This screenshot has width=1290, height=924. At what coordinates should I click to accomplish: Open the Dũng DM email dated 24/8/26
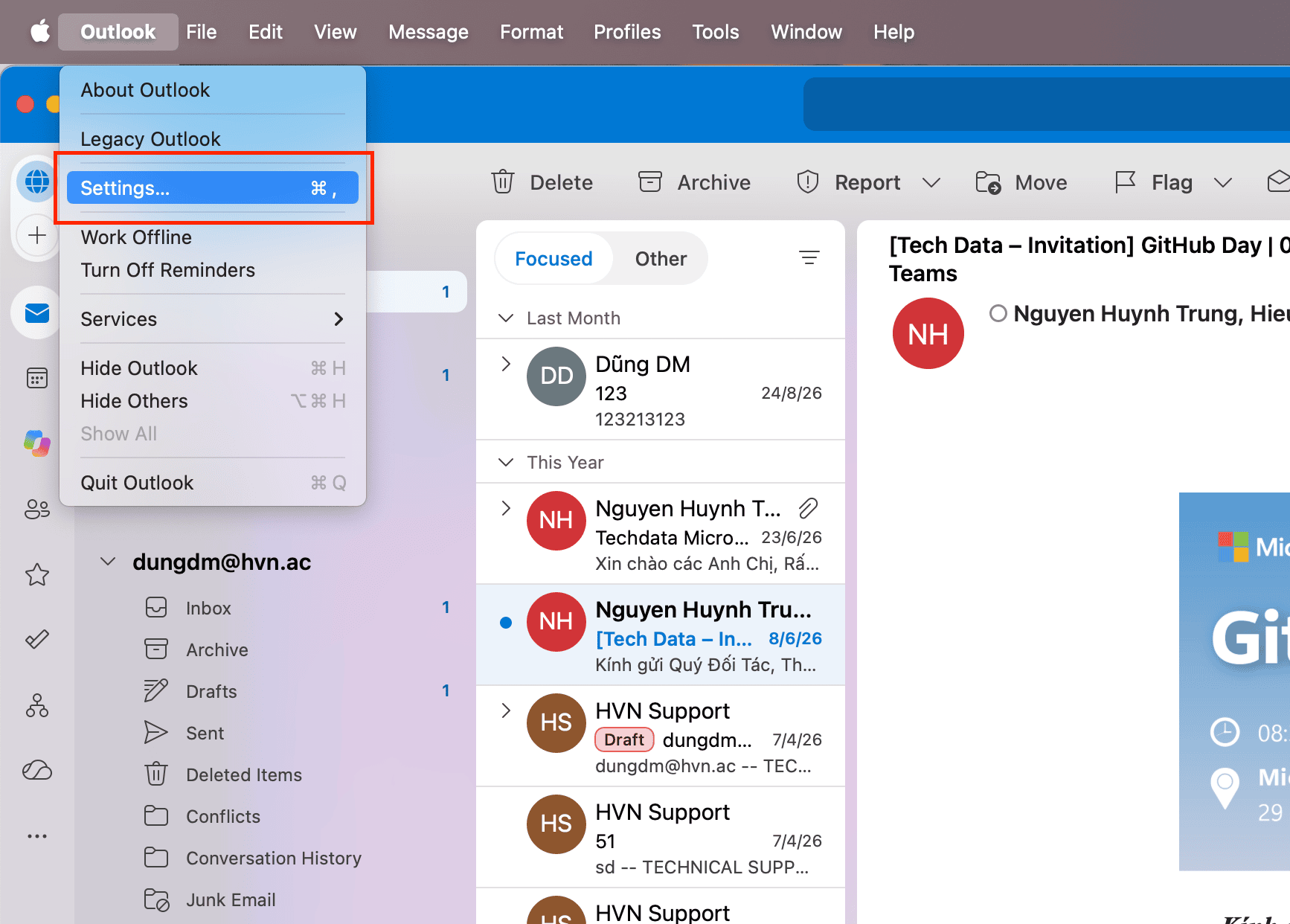click(661, 390)
